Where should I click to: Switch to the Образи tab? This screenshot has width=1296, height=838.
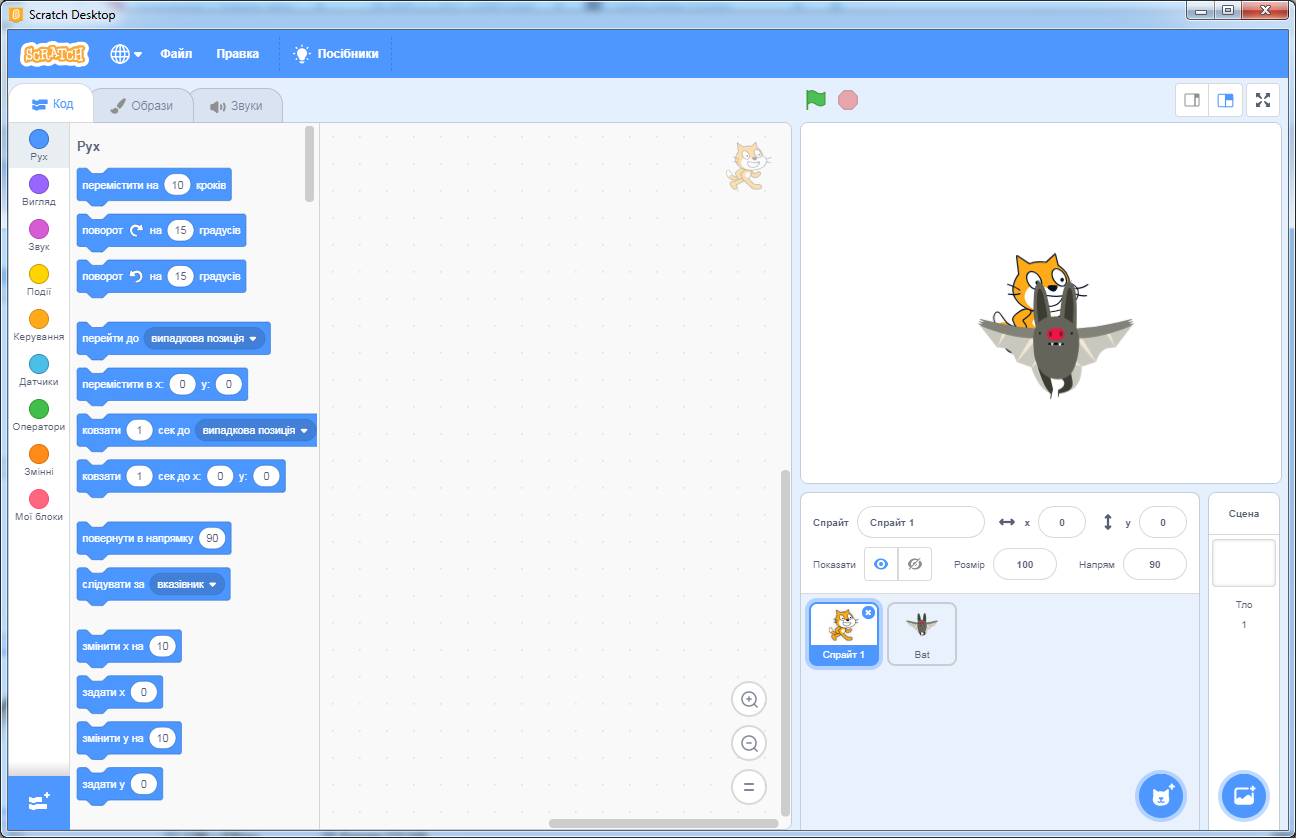(x=141, y=106)
